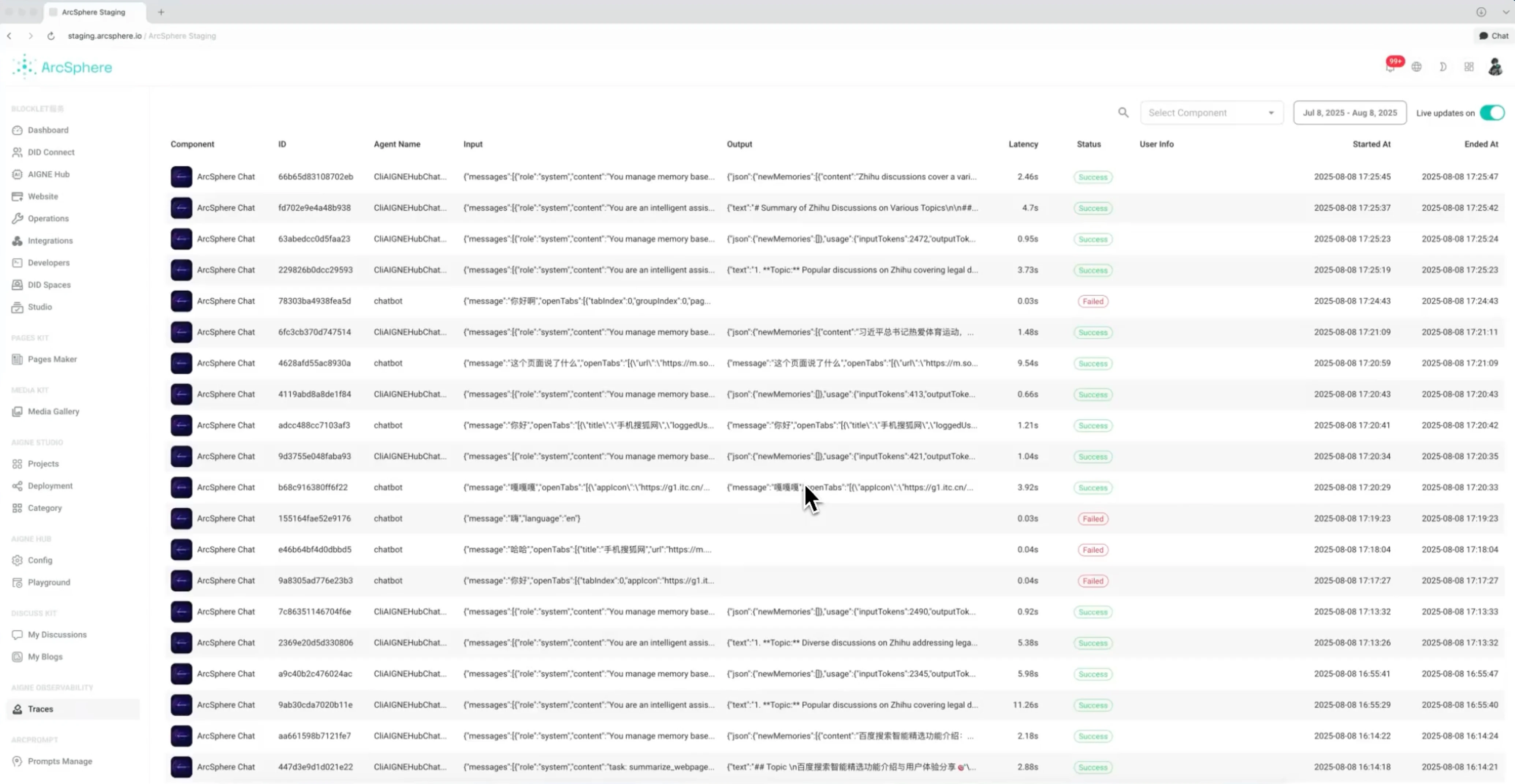Click the Website sidebar icon
Screen dimensions: 1515x784
(17, 197)
